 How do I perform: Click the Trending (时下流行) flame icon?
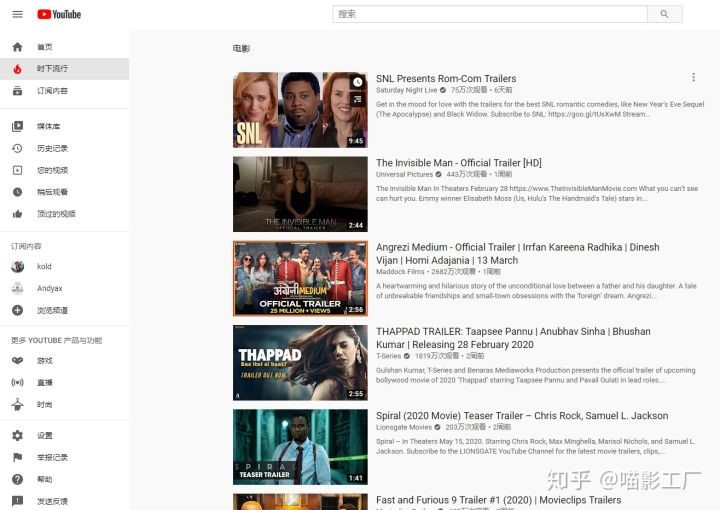17,69
